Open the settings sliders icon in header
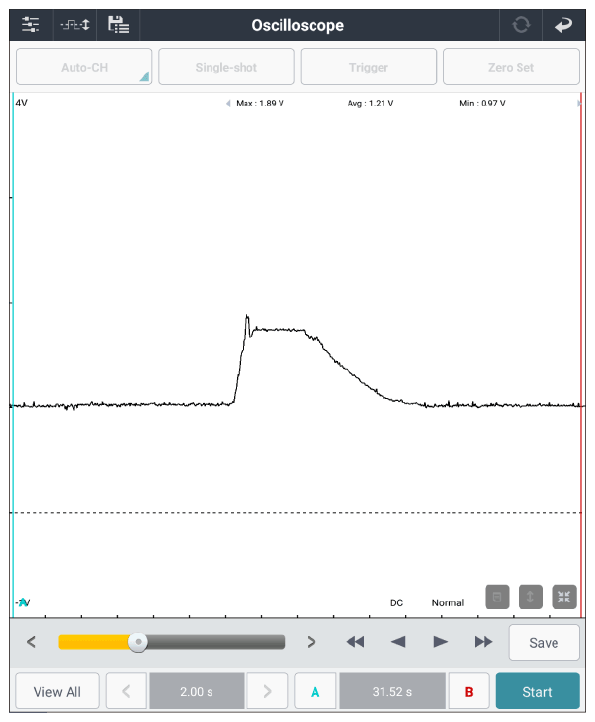595x722 pixels. pos(30,25)
